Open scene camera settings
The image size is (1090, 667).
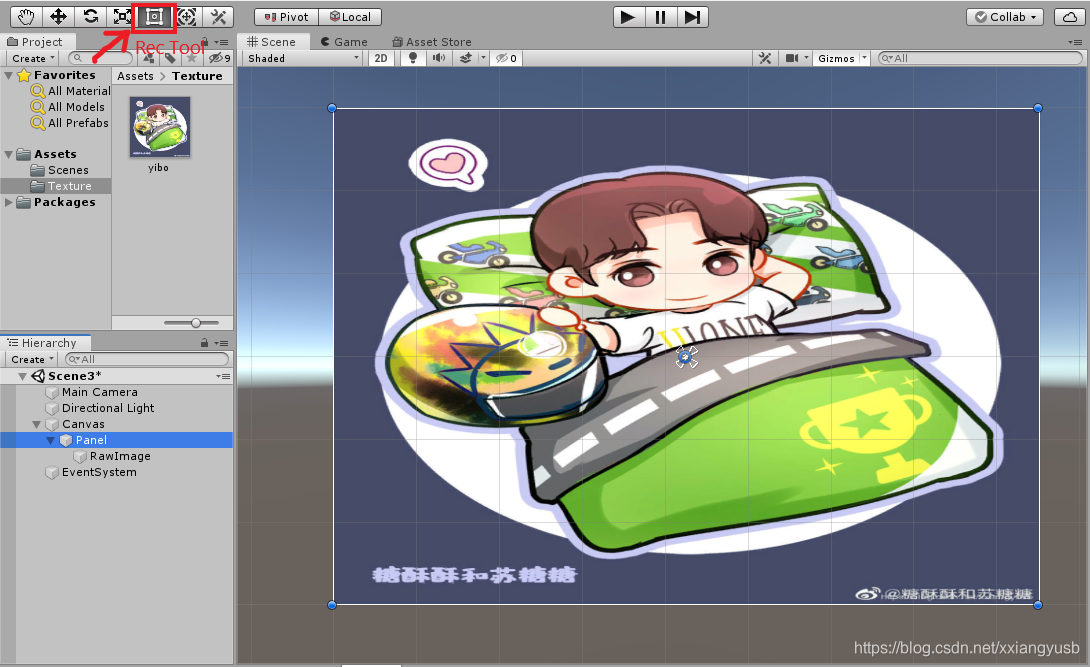[x=792, y=58]
